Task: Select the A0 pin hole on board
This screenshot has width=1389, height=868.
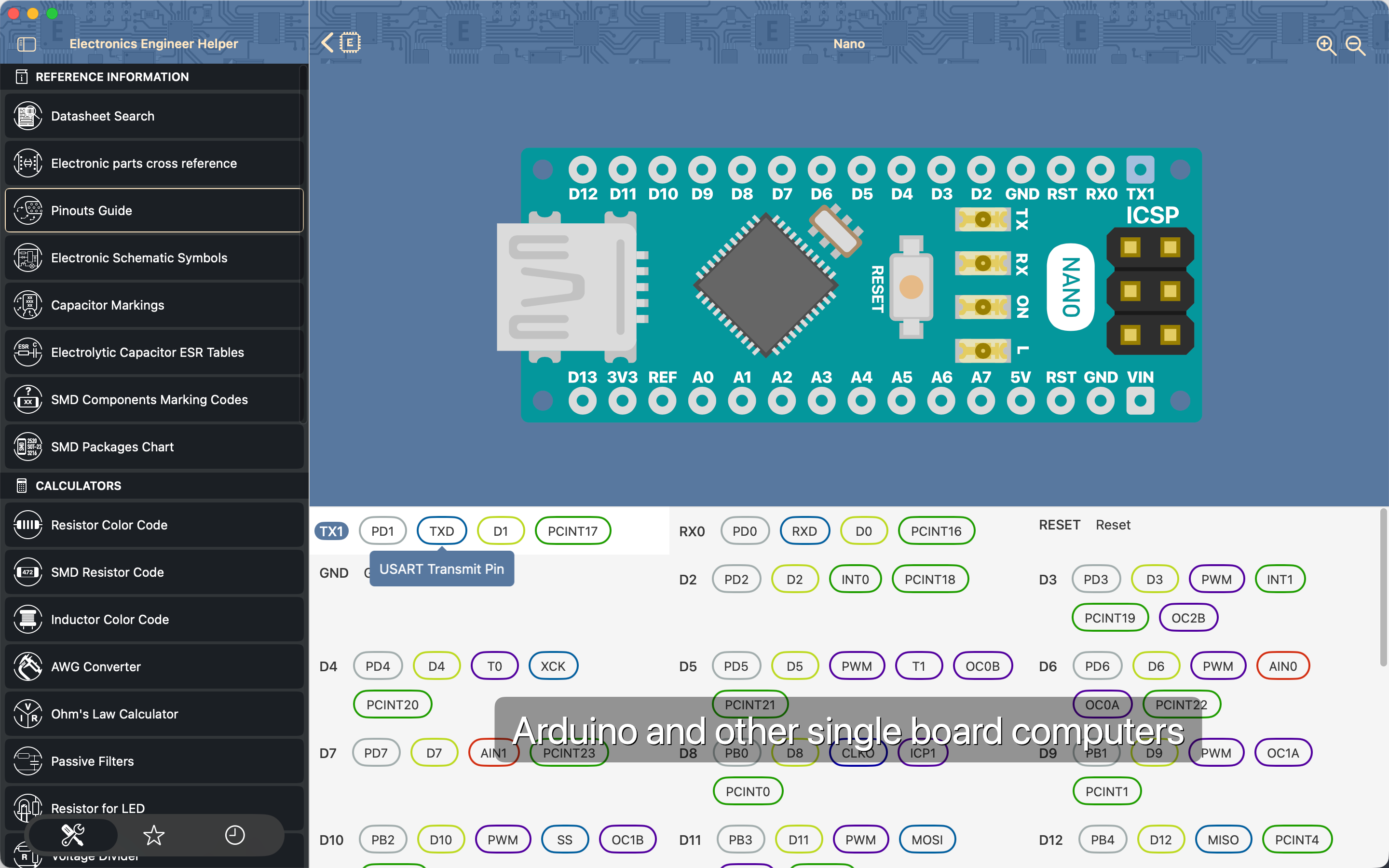Action: click(x=702, y=400)
